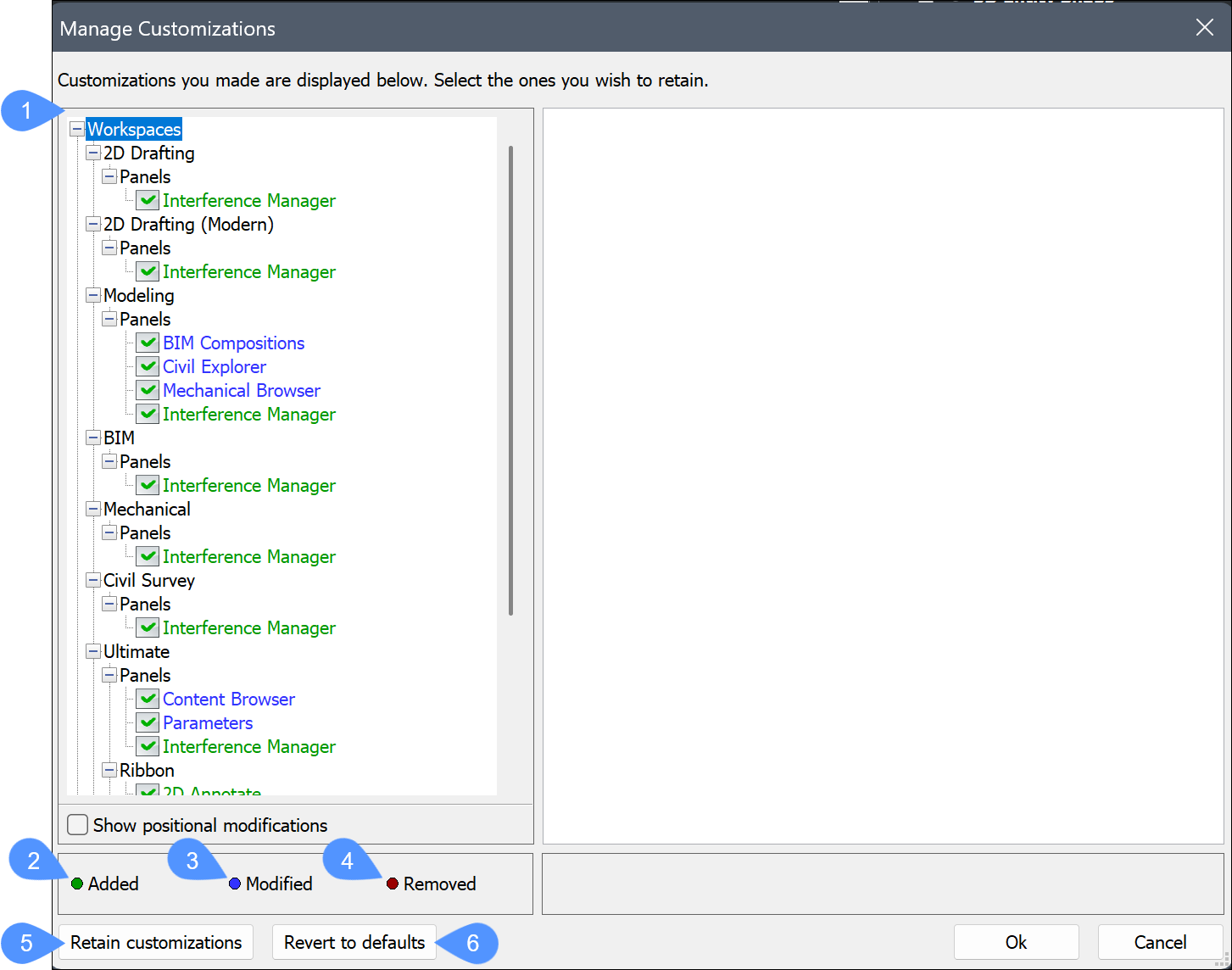Uncheck the BIM Compositions panel checkbox
Image resolution: width=1232 pixels, height=970 pixels.
pos(148,343)
